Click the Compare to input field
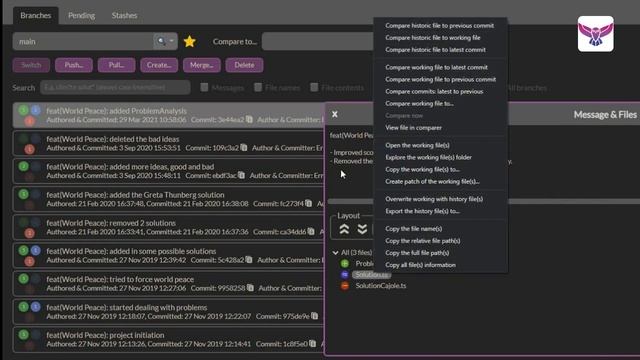The width and height of the screenshot is (640, 360). tap(318, 41)
